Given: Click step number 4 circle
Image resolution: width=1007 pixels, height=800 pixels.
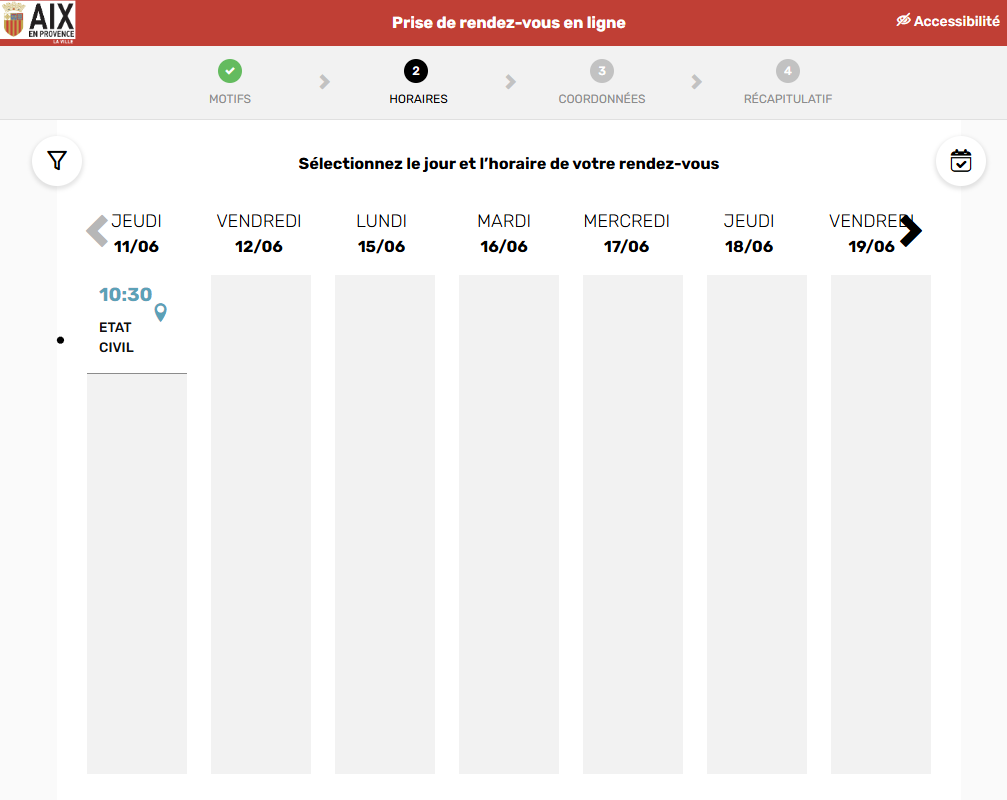Looking at the screenshot, I should coord(788,71).
